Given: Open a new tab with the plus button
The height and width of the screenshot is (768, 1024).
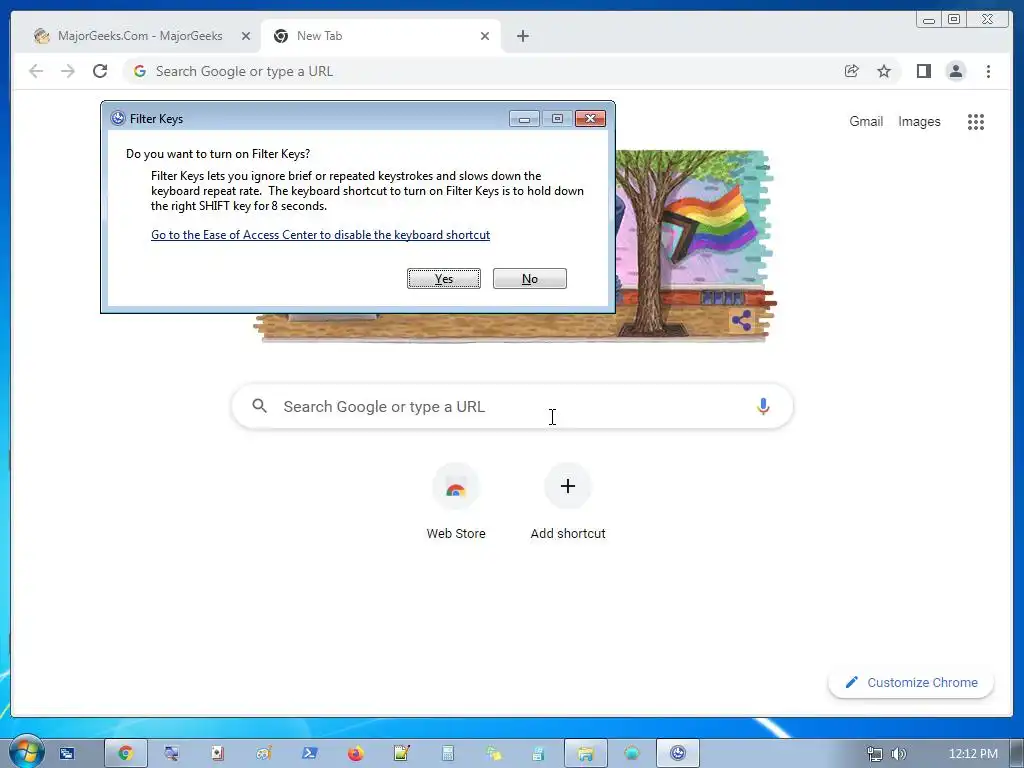Looking at the screenshot, I should coord(522,37).
